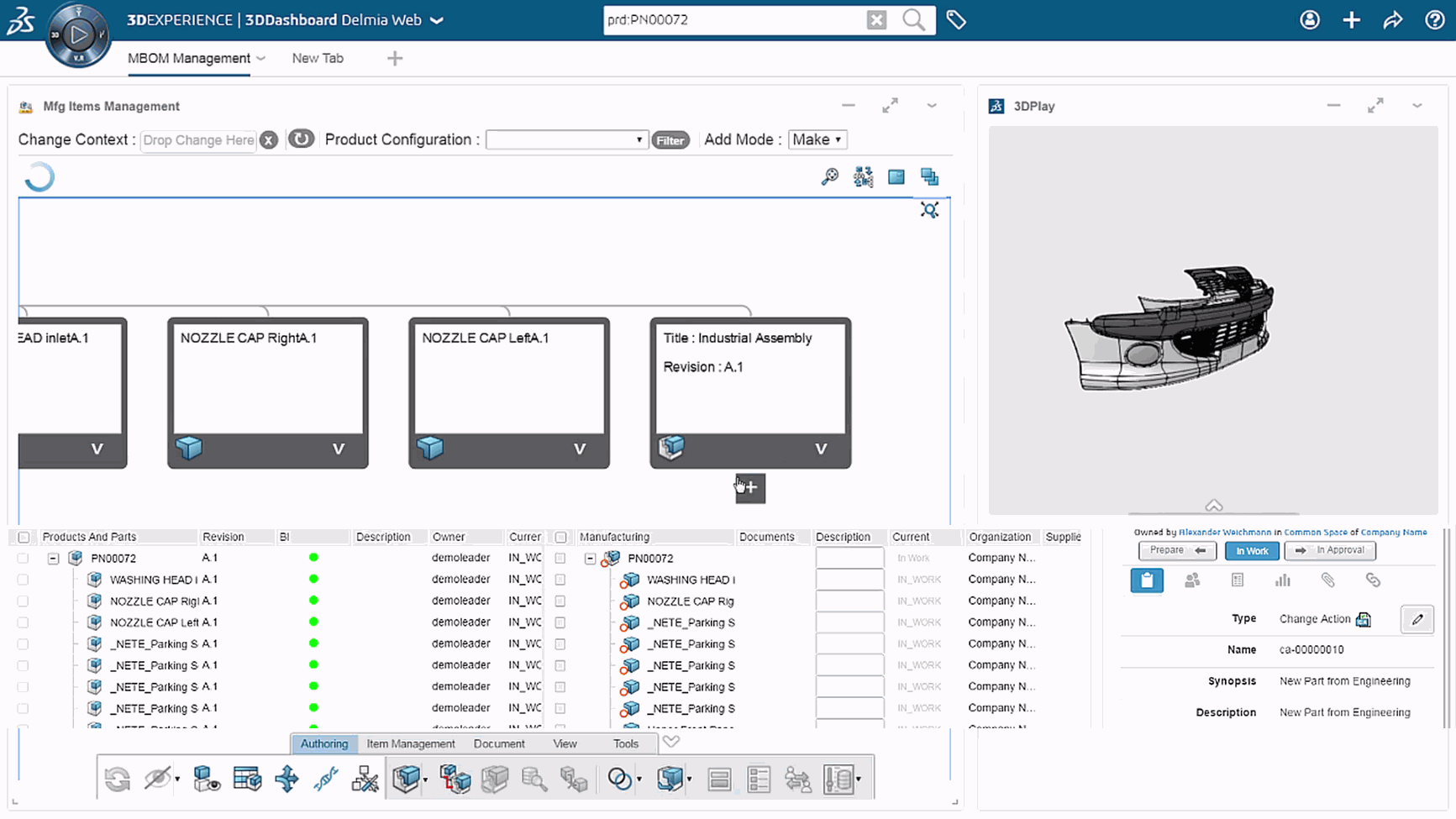The height and width of the screenshot is (819, 1456).
Task: Select the lifecycle clipboard icon in right panel
Action: 1147,580
